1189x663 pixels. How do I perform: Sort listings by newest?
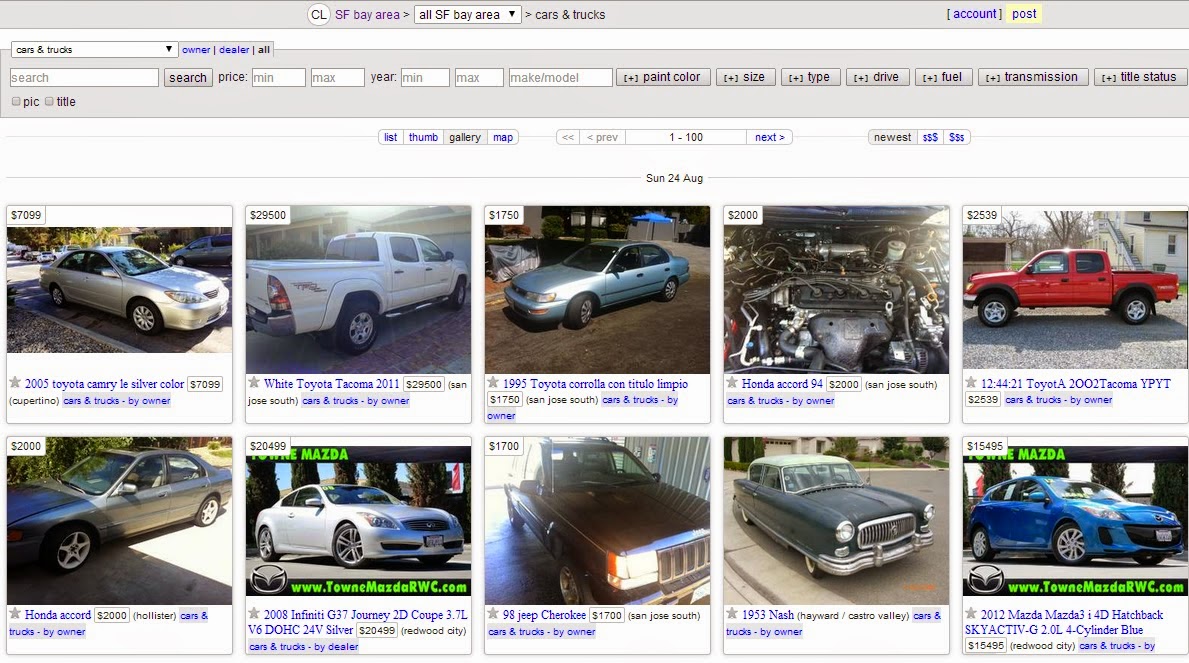pos(893,137)
